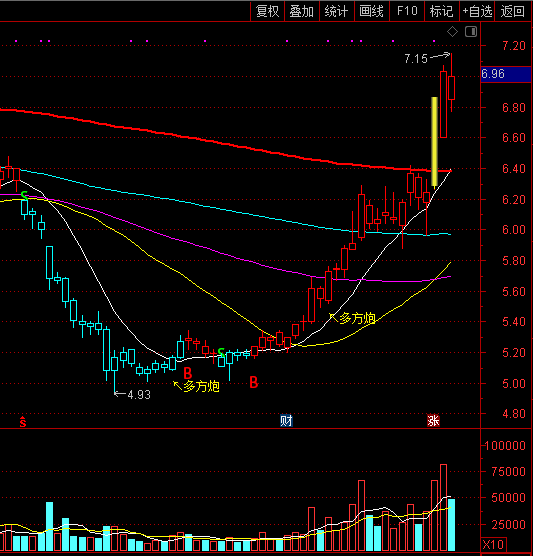This screenshot has height=556, width=533.
Task: Click the diamond icon near top right
Action: click(x=452, y=32)
